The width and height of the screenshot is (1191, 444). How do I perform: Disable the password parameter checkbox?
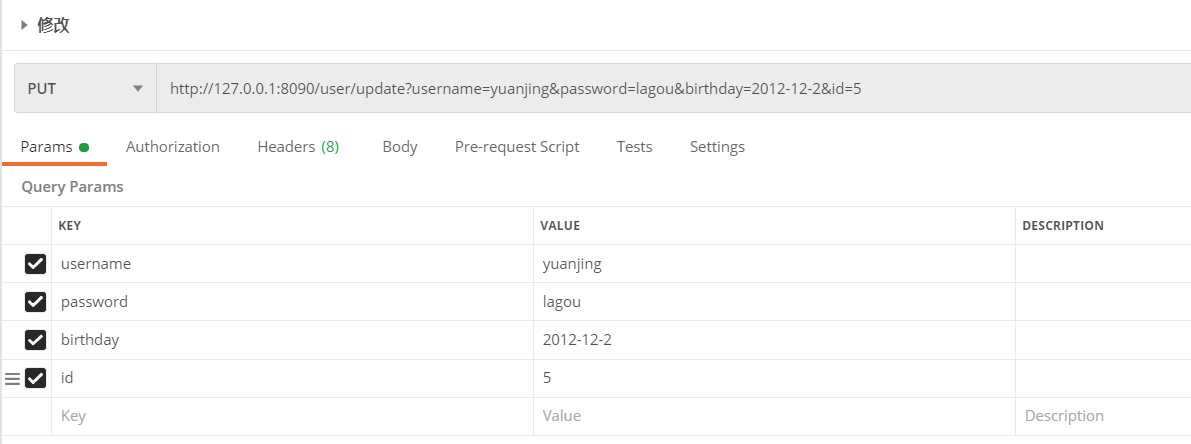click(35, 302)
